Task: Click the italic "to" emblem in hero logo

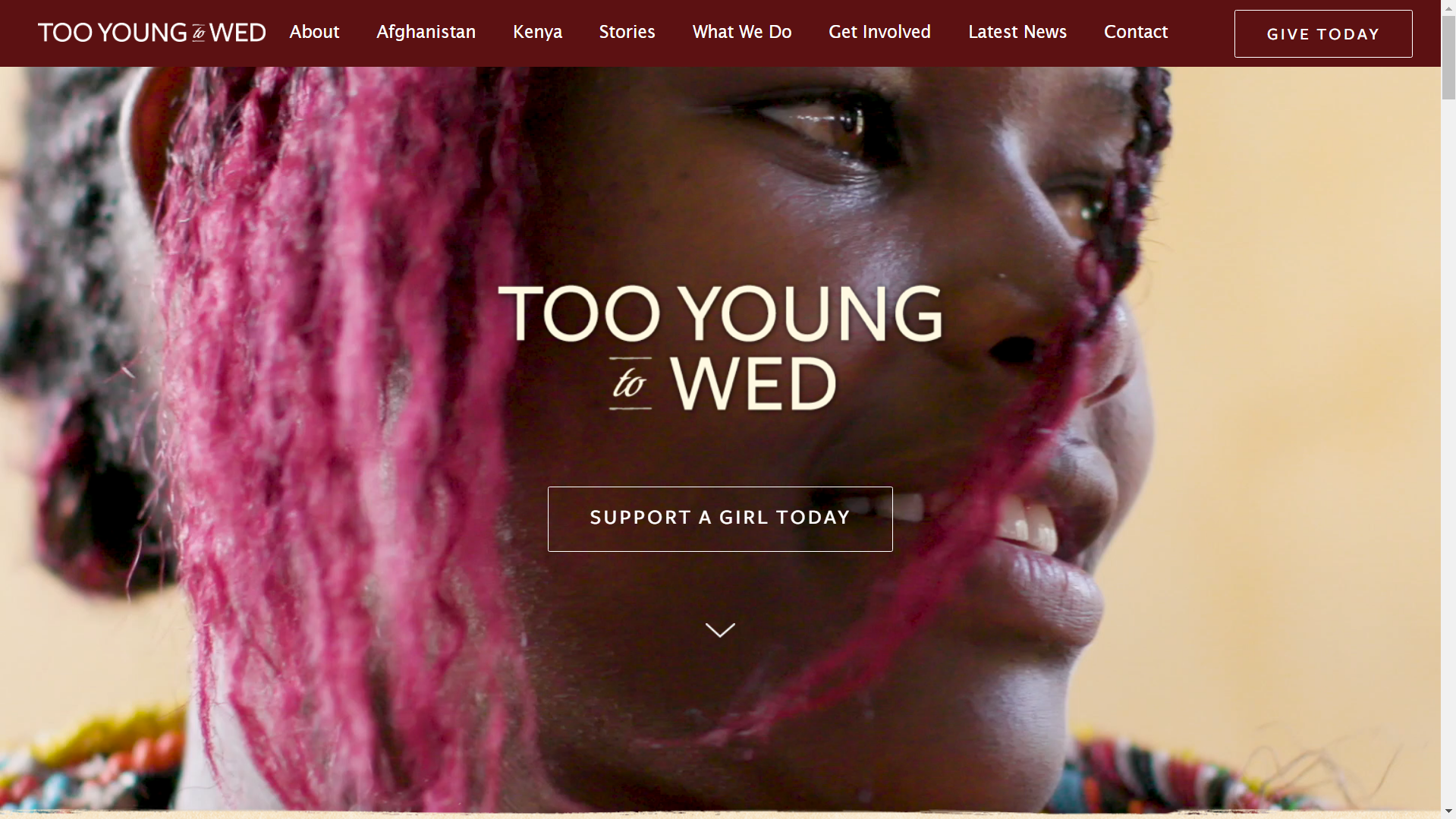Action: pyautogui.click(x=630, y=383)
